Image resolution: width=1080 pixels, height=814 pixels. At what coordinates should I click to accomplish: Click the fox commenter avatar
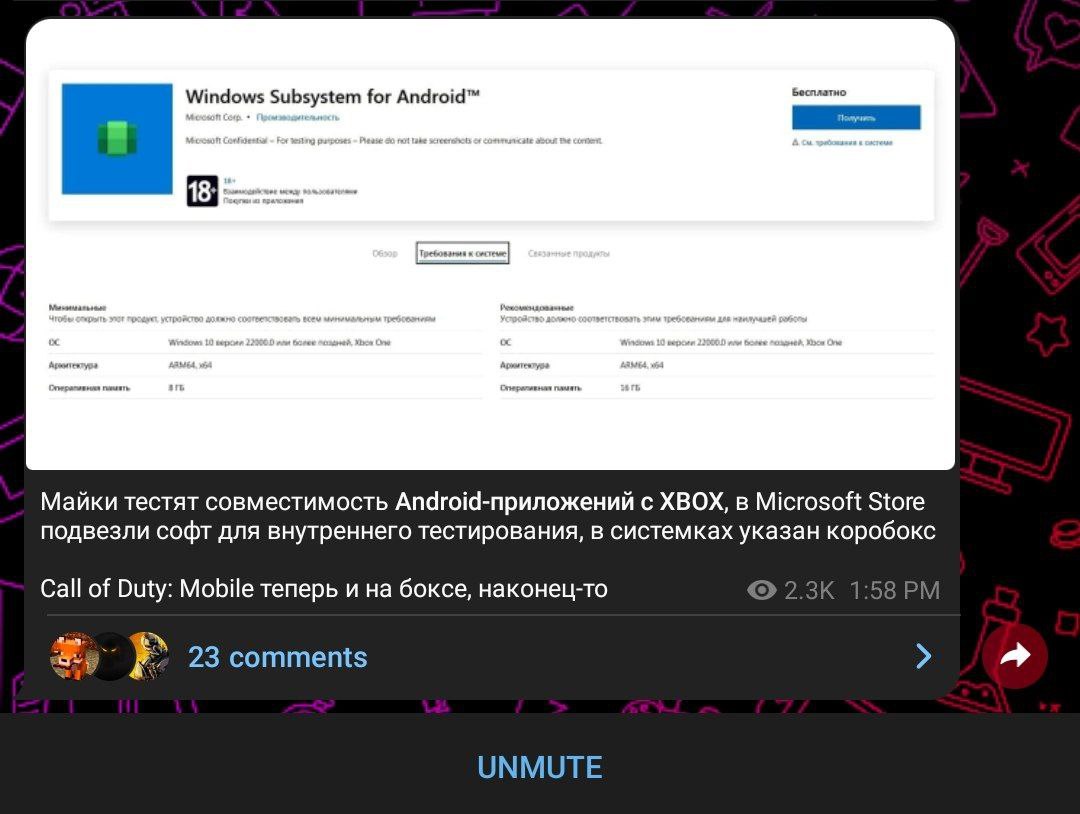tap(73, 656)
